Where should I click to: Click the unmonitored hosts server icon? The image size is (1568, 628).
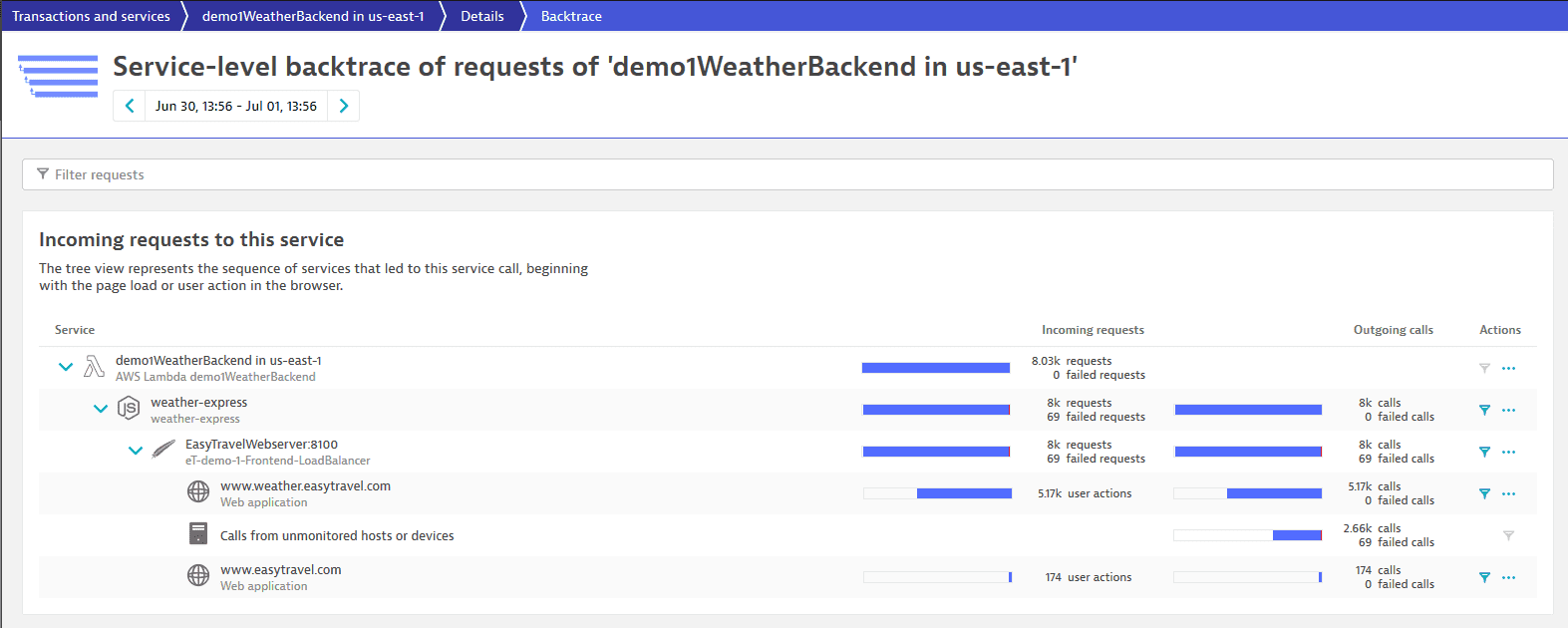click(x=198, y=534)
